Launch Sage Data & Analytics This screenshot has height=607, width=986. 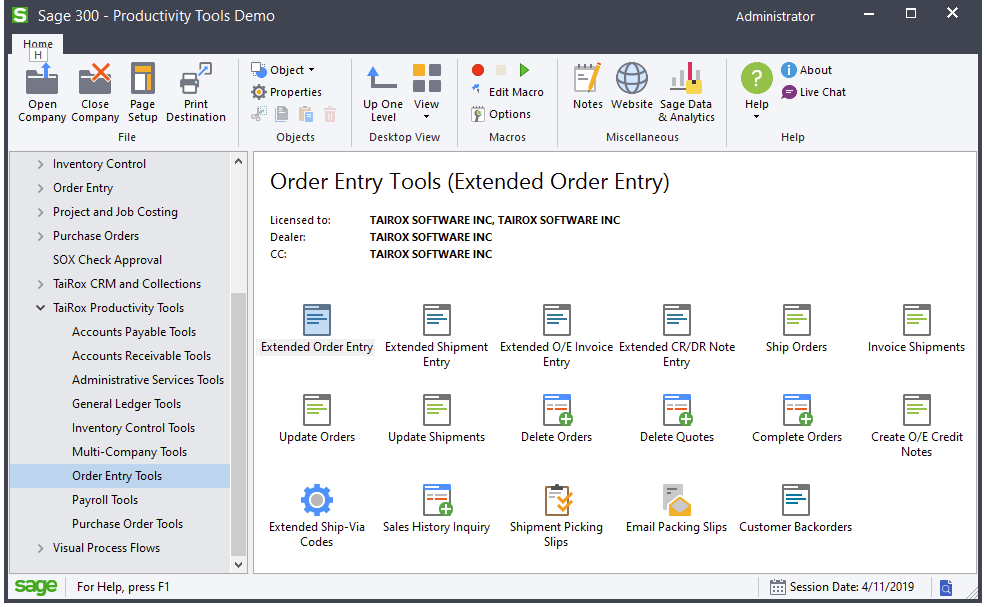(686, 92)
